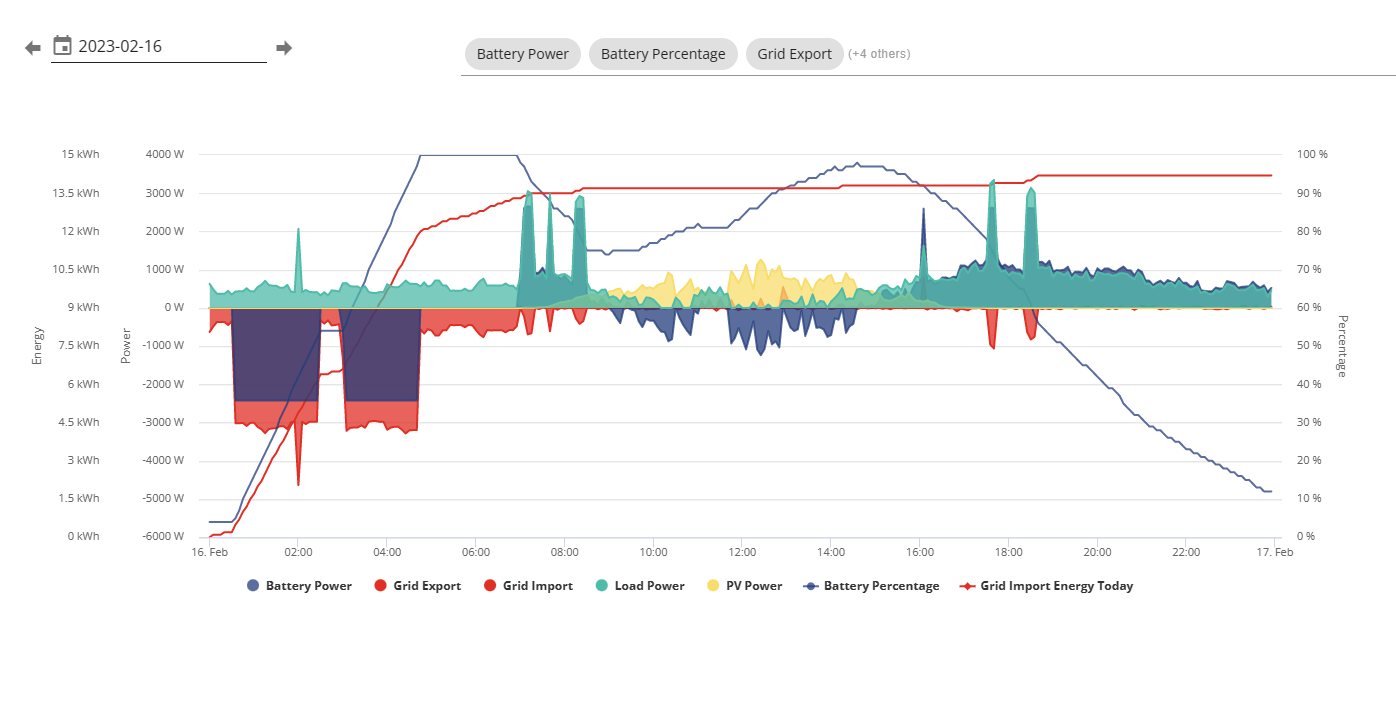Click the Battery Power blue legend dot
Viewport: 1396px width, 702px height.
(x=253, y=586)
